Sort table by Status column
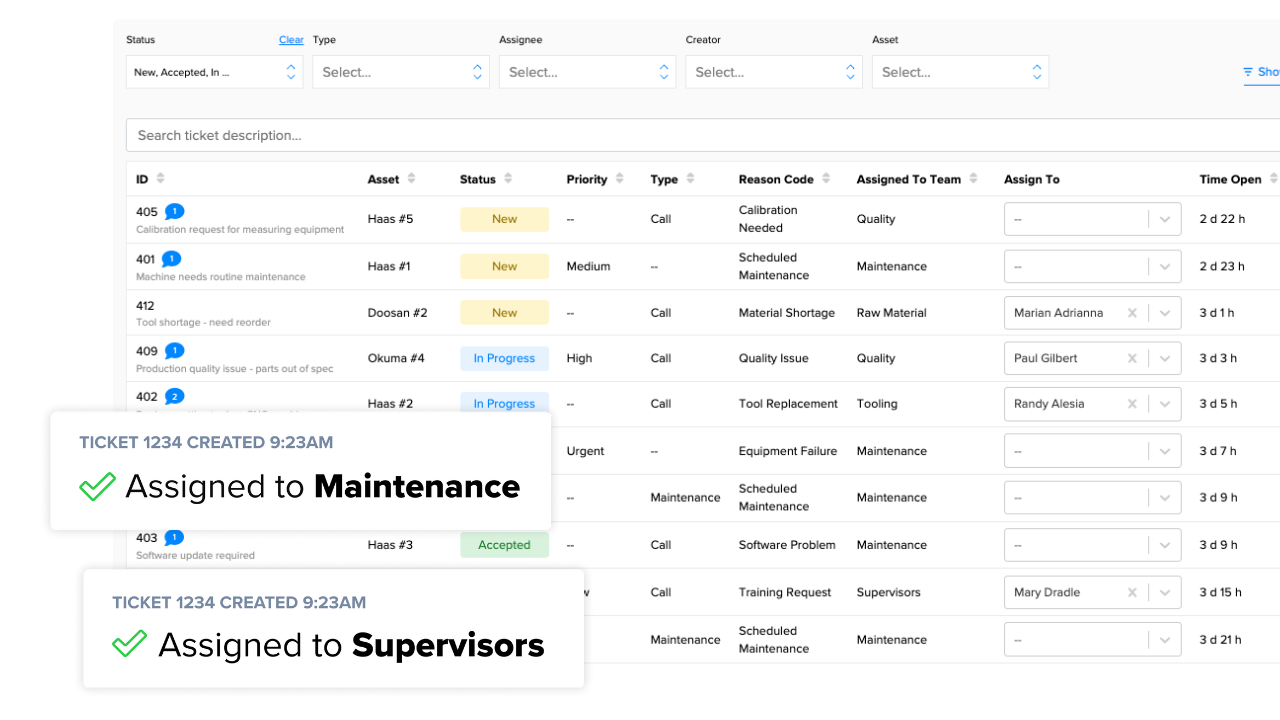The height and width of the screenshot is (720, 1280). pos(508,179)
